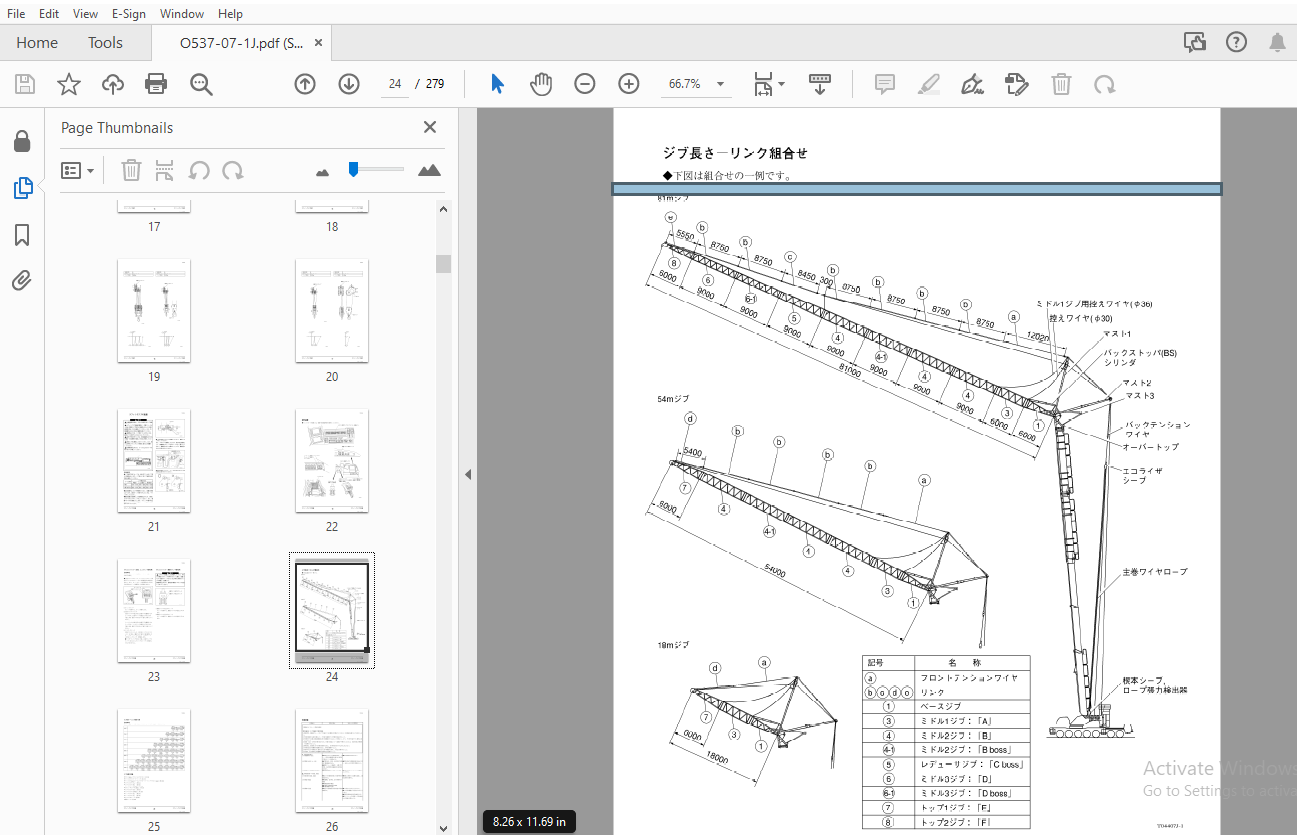
Task: Open the Fill and Sign pen tool
Action: [972, 84]
